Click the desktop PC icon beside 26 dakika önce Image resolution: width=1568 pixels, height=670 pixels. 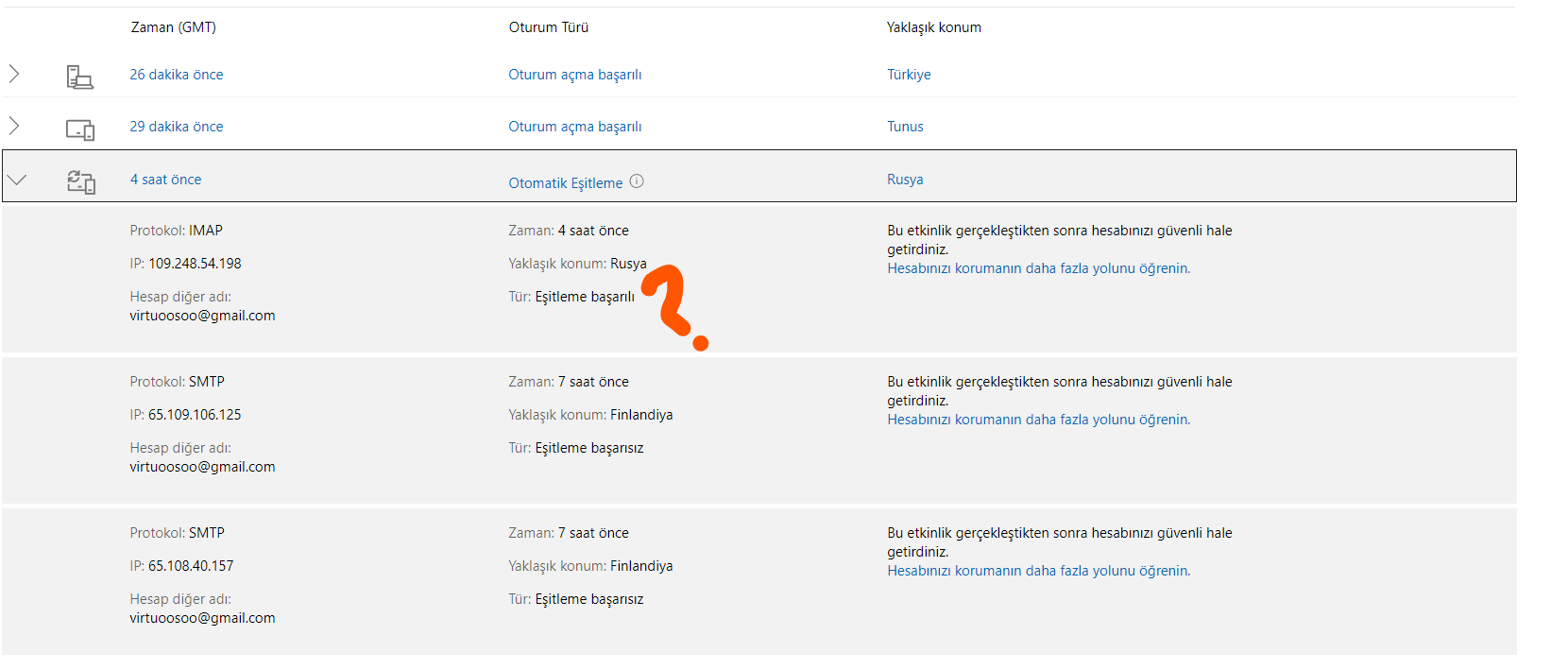click(80, 77)
